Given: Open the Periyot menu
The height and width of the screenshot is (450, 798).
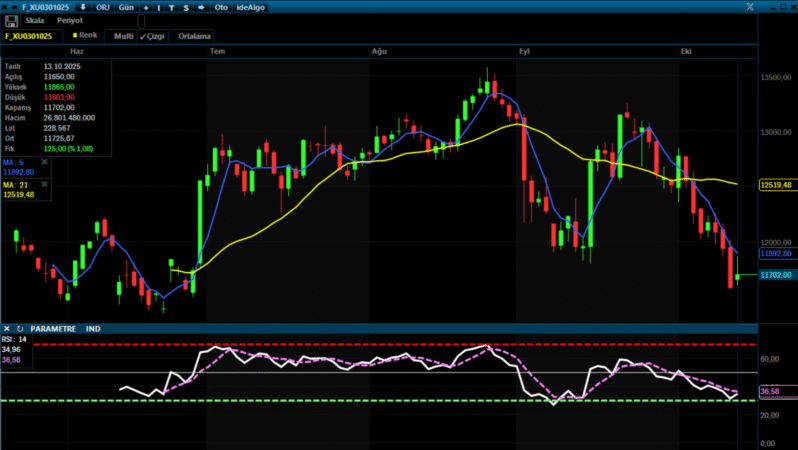Looking at the screenshot, I should tap(69, 20).
